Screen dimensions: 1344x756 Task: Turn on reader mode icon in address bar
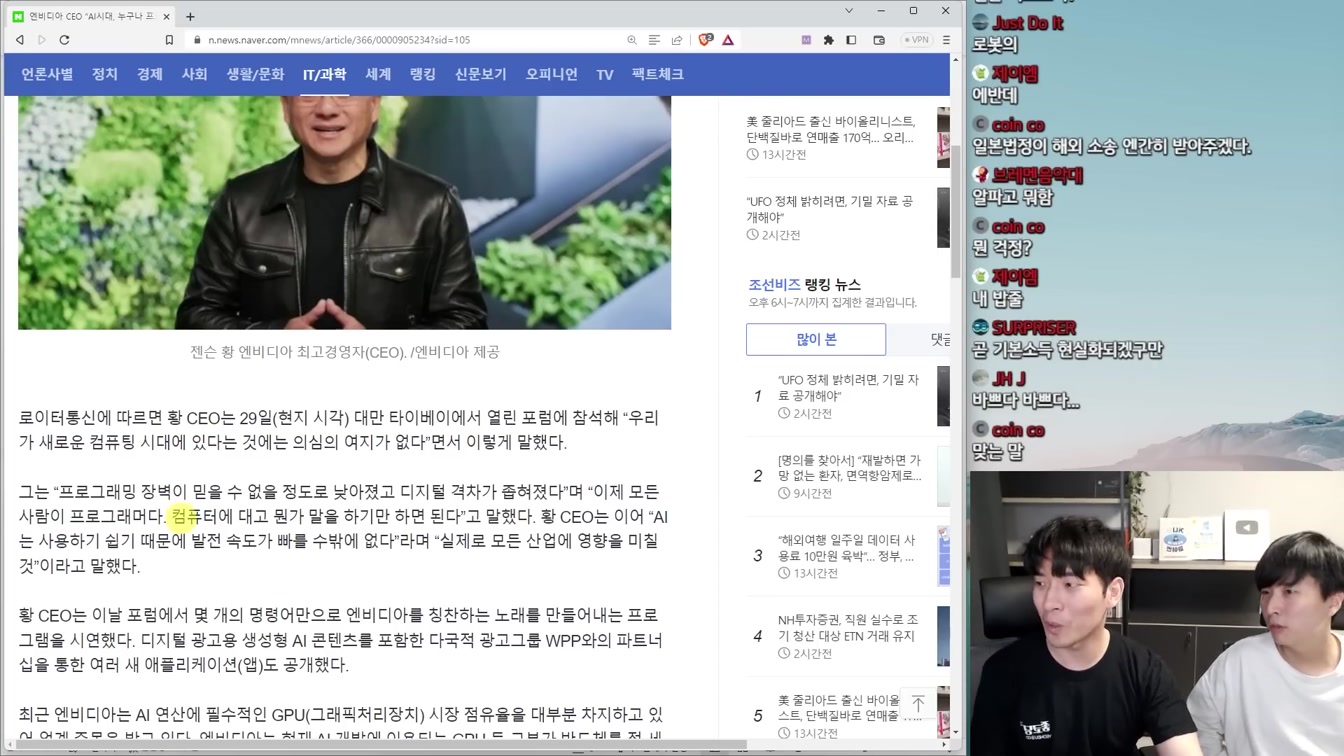(654, 40)
